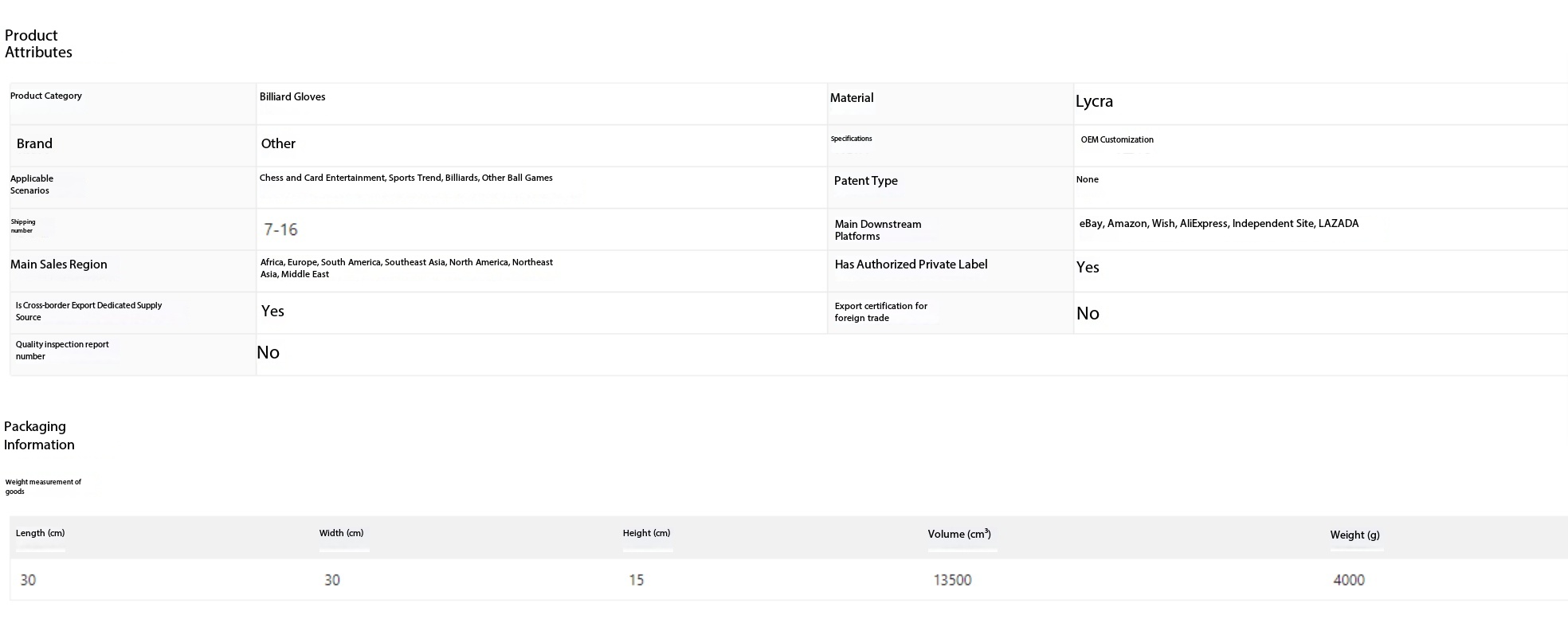This screenshot has height=627, width=1568.
Task: Click the Main Sales Region label
Action: (x=58, y=265)
